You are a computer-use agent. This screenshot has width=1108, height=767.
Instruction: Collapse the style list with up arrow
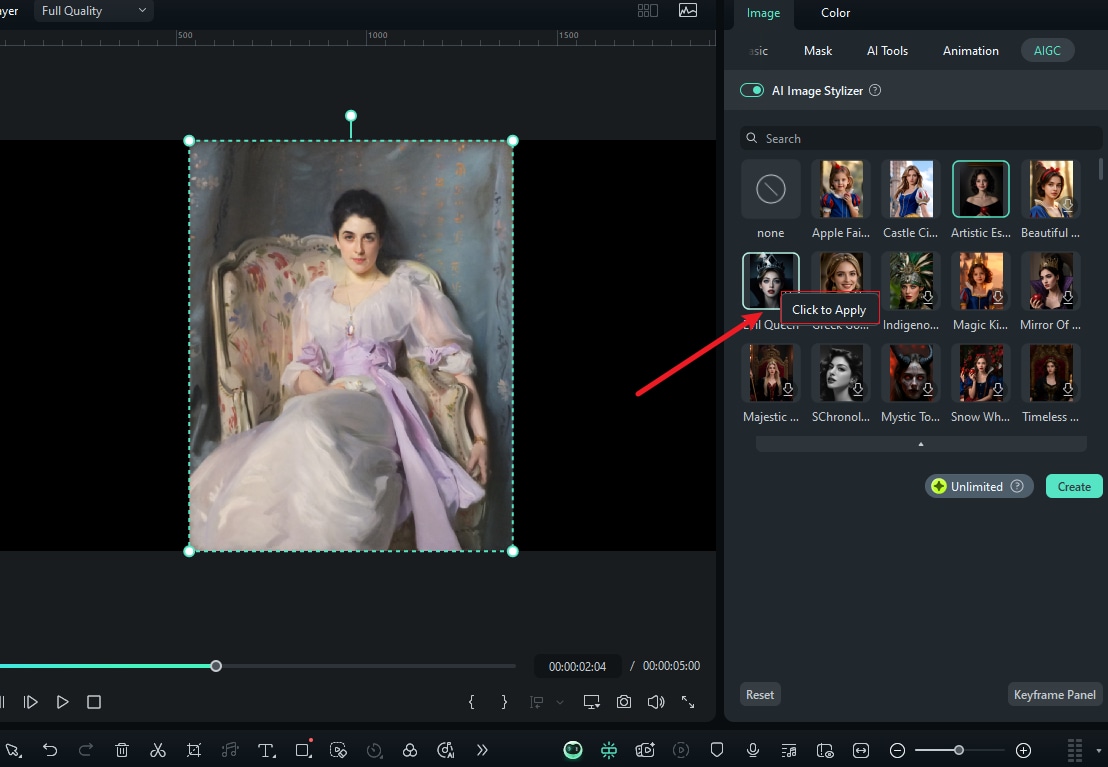click(x=921, y=444)
